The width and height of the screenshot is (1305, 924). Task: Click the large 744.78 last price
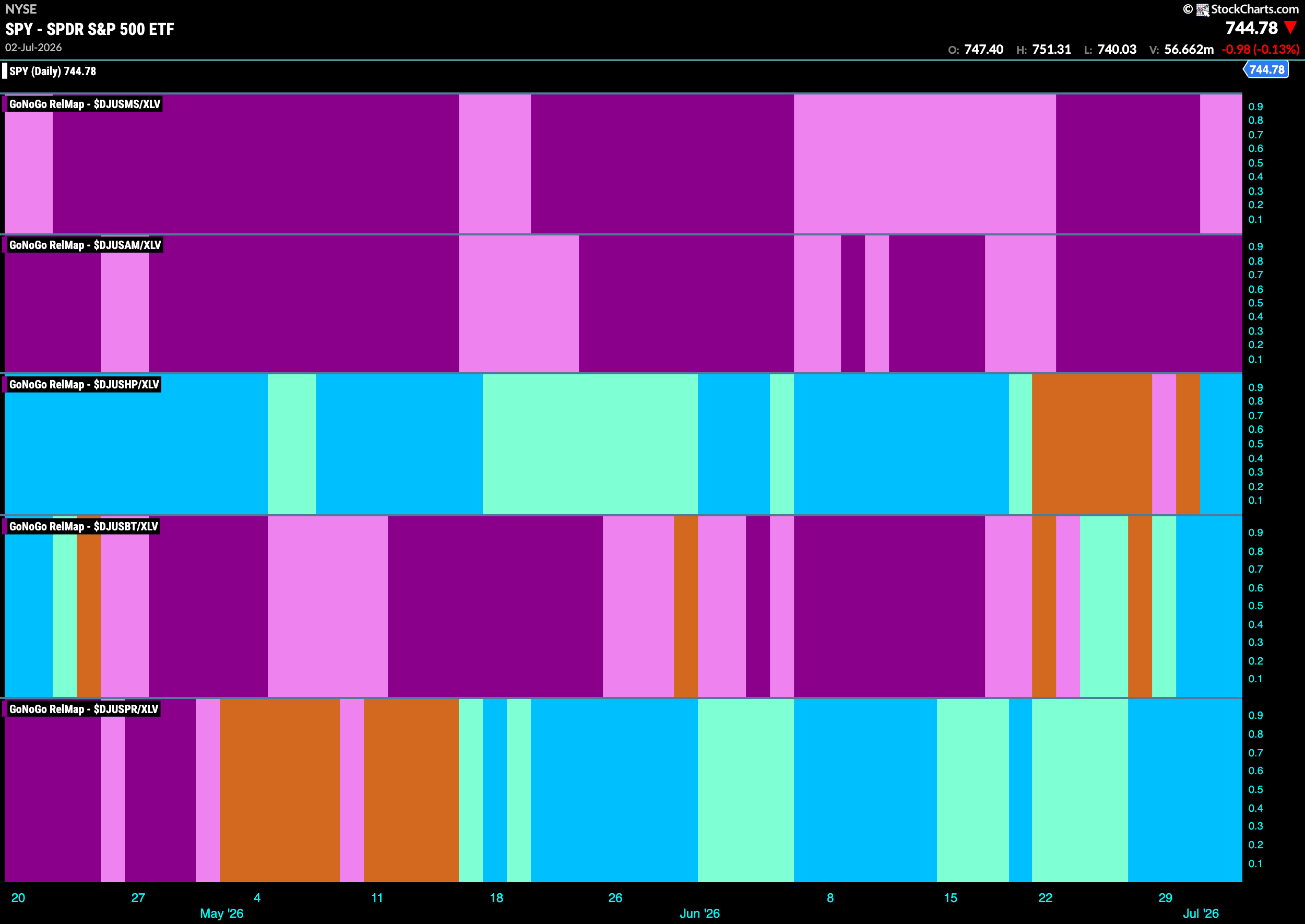pos(1251,28)
